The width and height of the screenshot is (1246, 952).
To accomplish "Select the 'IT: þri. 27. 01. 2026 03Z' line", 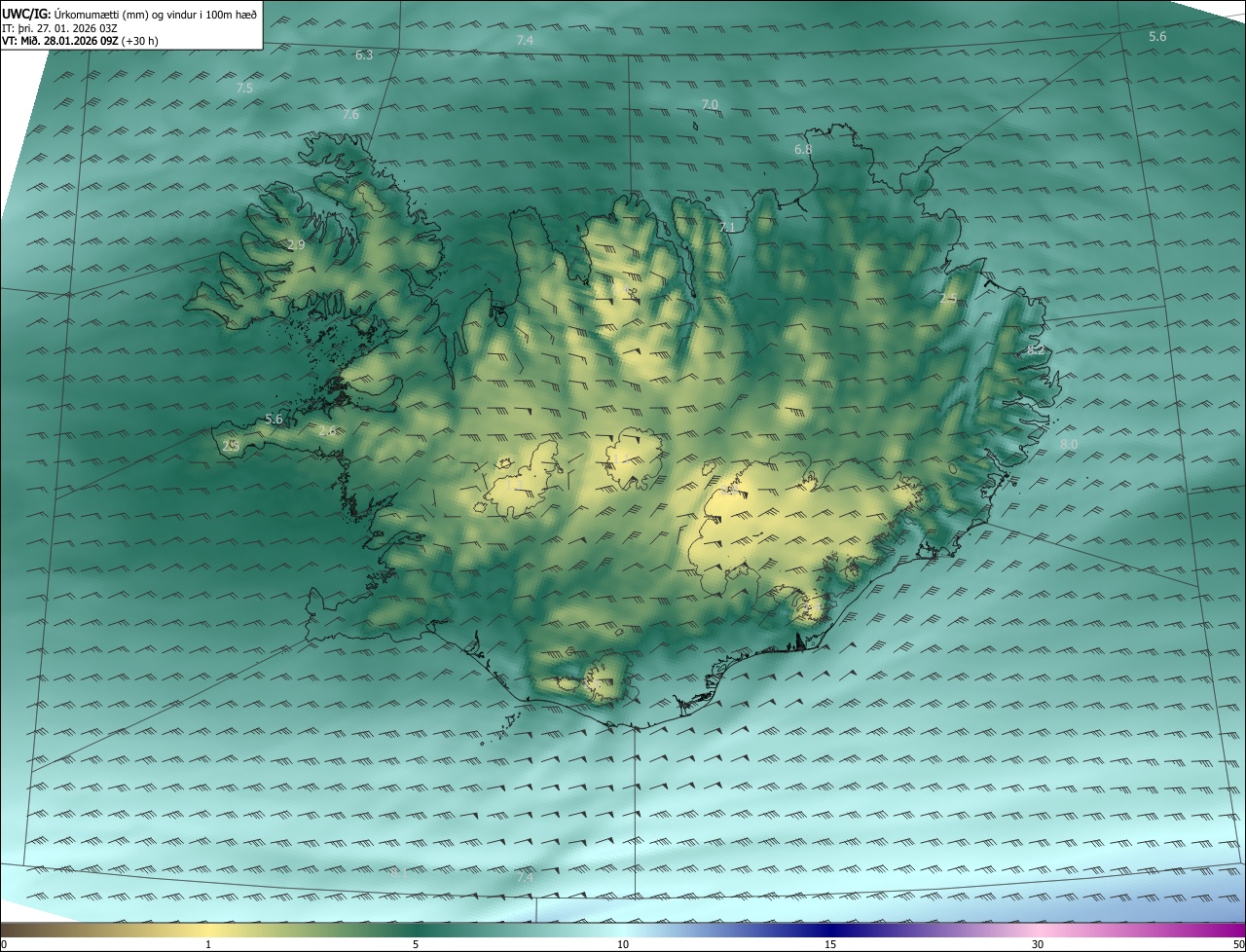I will pyautogui.click(x=60, y=28).
